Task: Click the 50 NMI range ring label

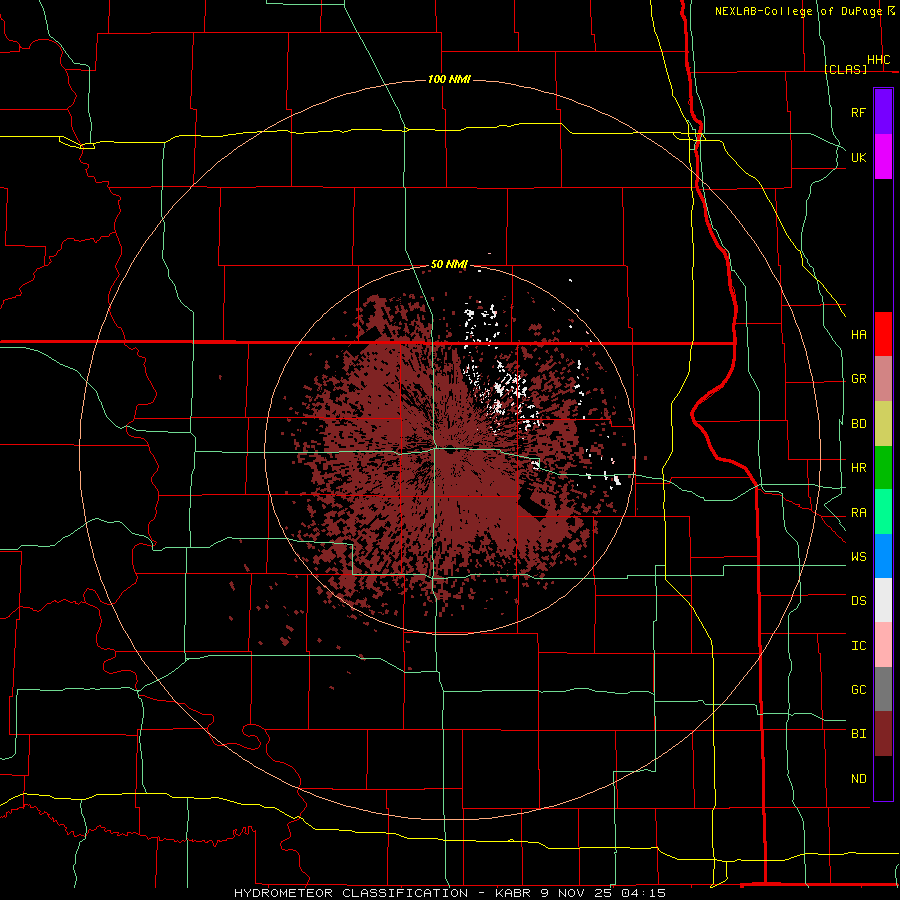Action: pyautogui.click(x=449, y=264)
